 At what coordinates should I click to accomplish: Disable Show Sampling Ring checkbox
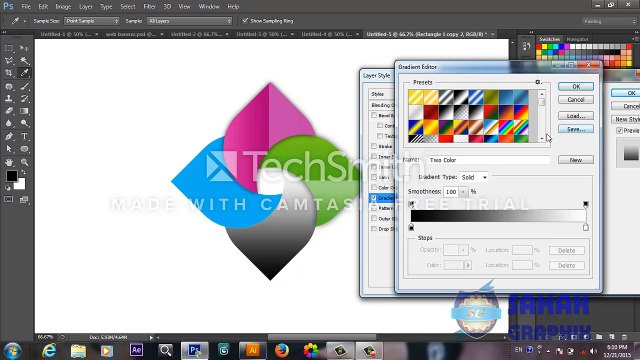(x=245, y=21)
